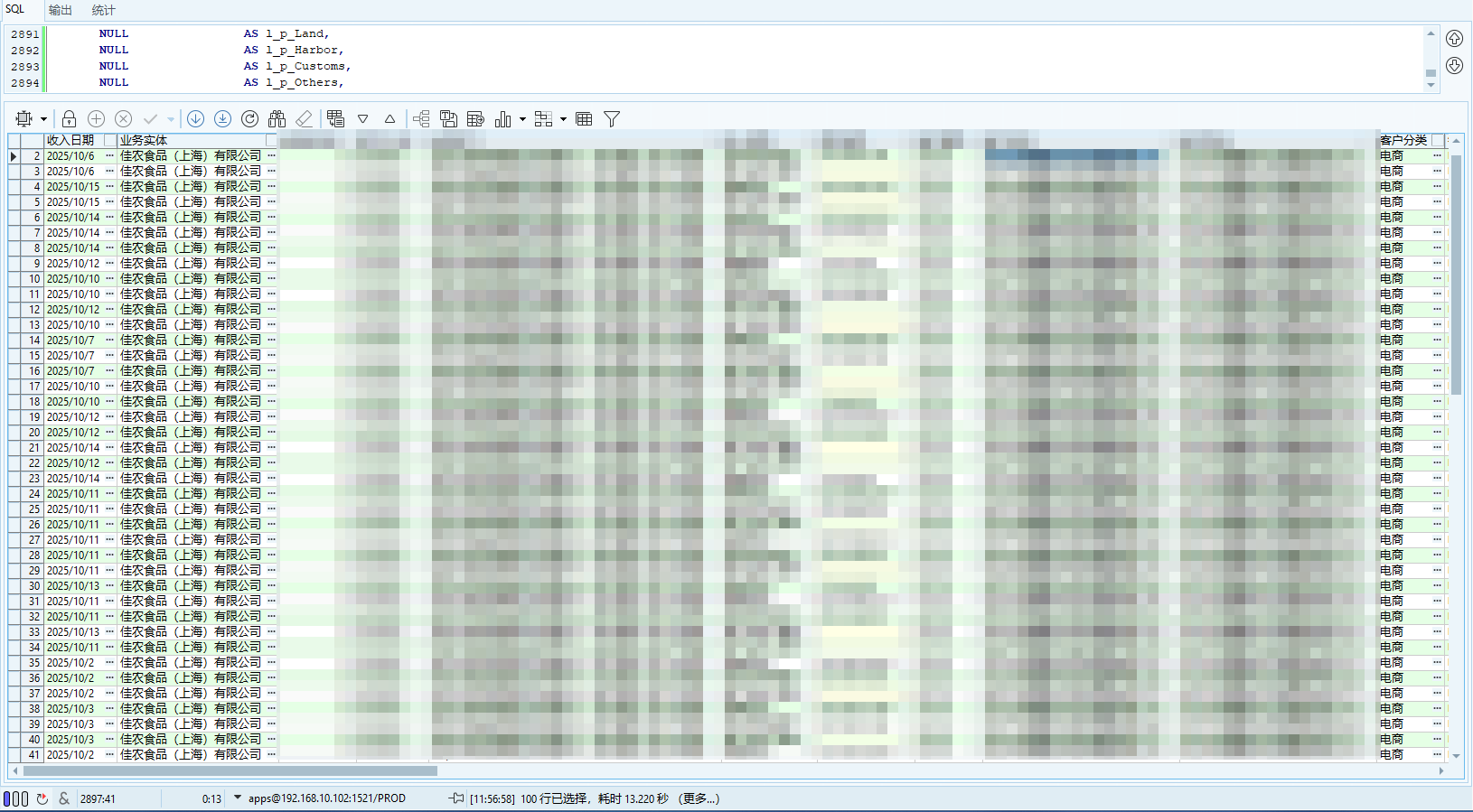1473x812 pixels.
Task: Click the bar chart icon
Action: [503, 119]
